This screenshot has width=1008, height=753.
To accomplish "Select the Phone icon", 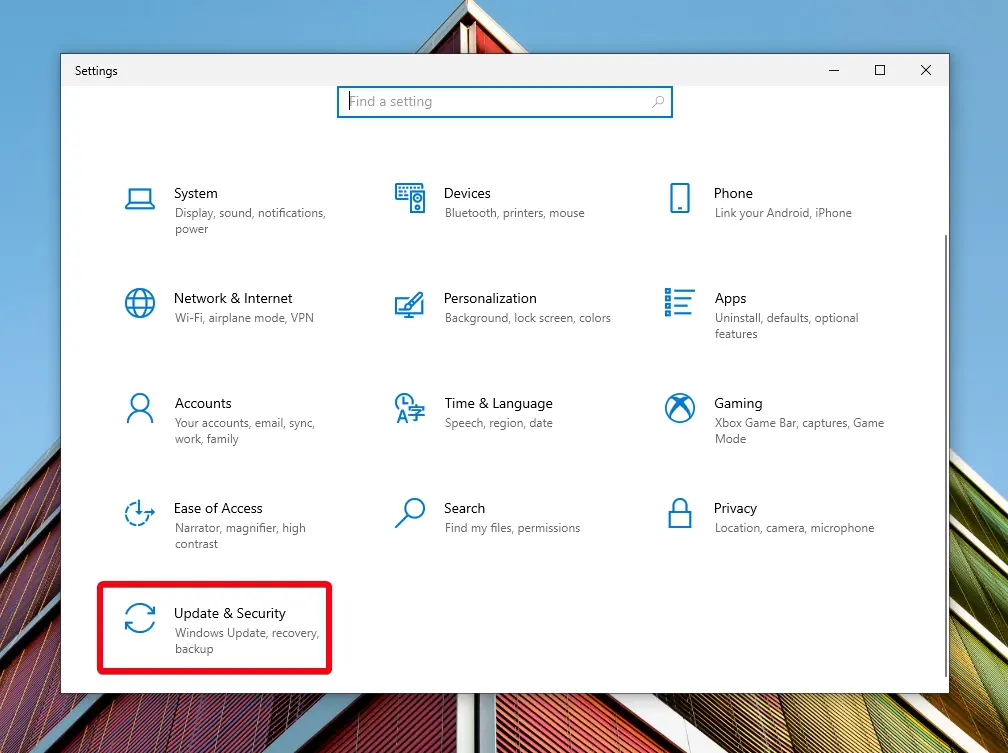I will point(680,198).
